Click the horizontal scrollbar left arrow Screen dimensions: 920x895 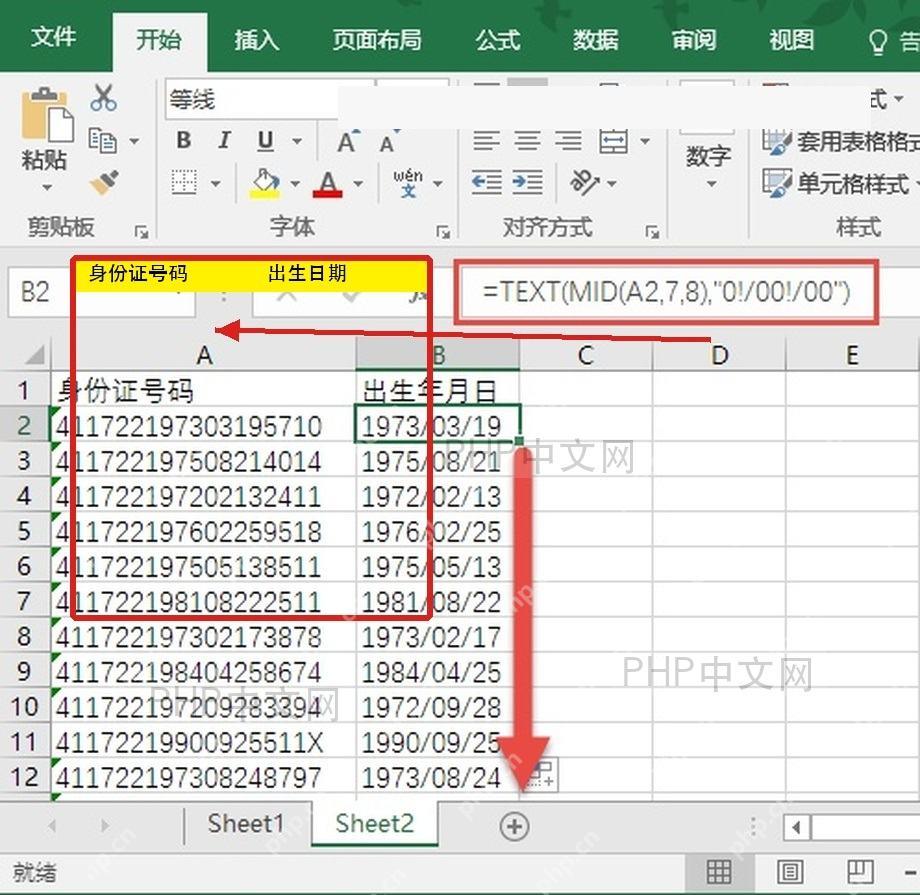click(797, 828)
